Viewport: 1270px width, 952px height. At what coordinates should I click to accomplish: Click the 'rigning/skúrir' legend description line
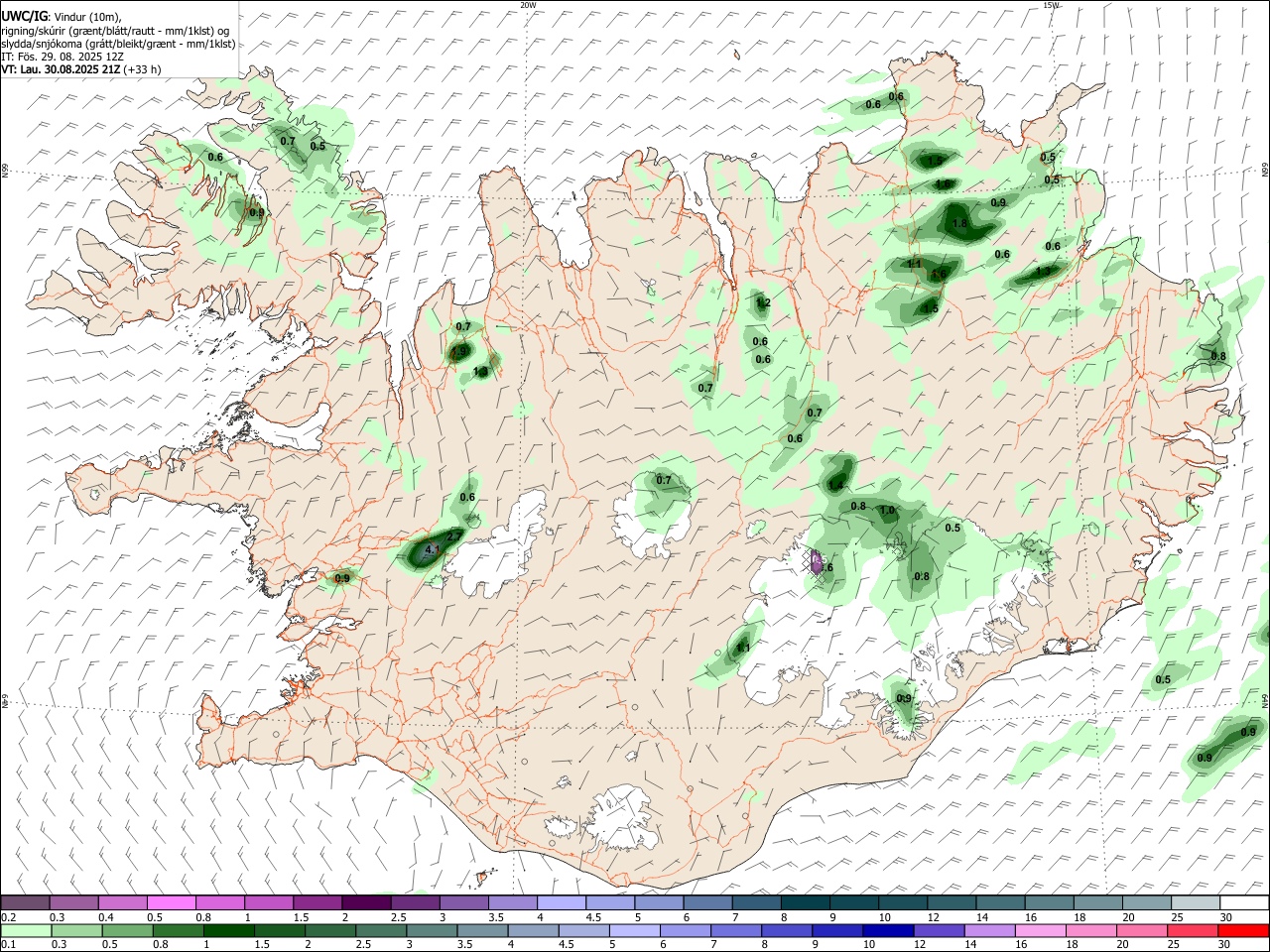[x=116, y=31]
